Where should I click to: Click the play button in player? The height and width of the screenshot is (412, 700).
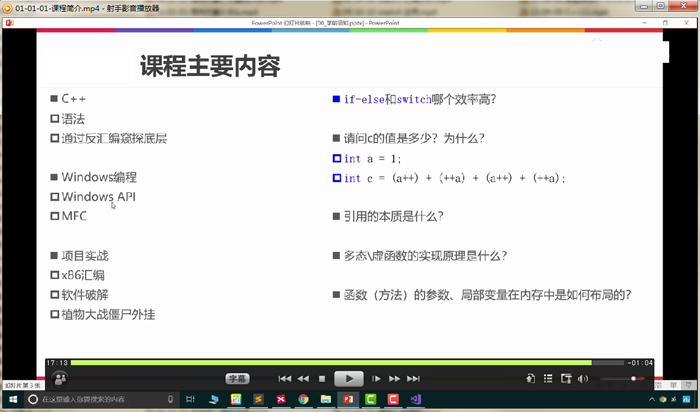coord(349,379)
